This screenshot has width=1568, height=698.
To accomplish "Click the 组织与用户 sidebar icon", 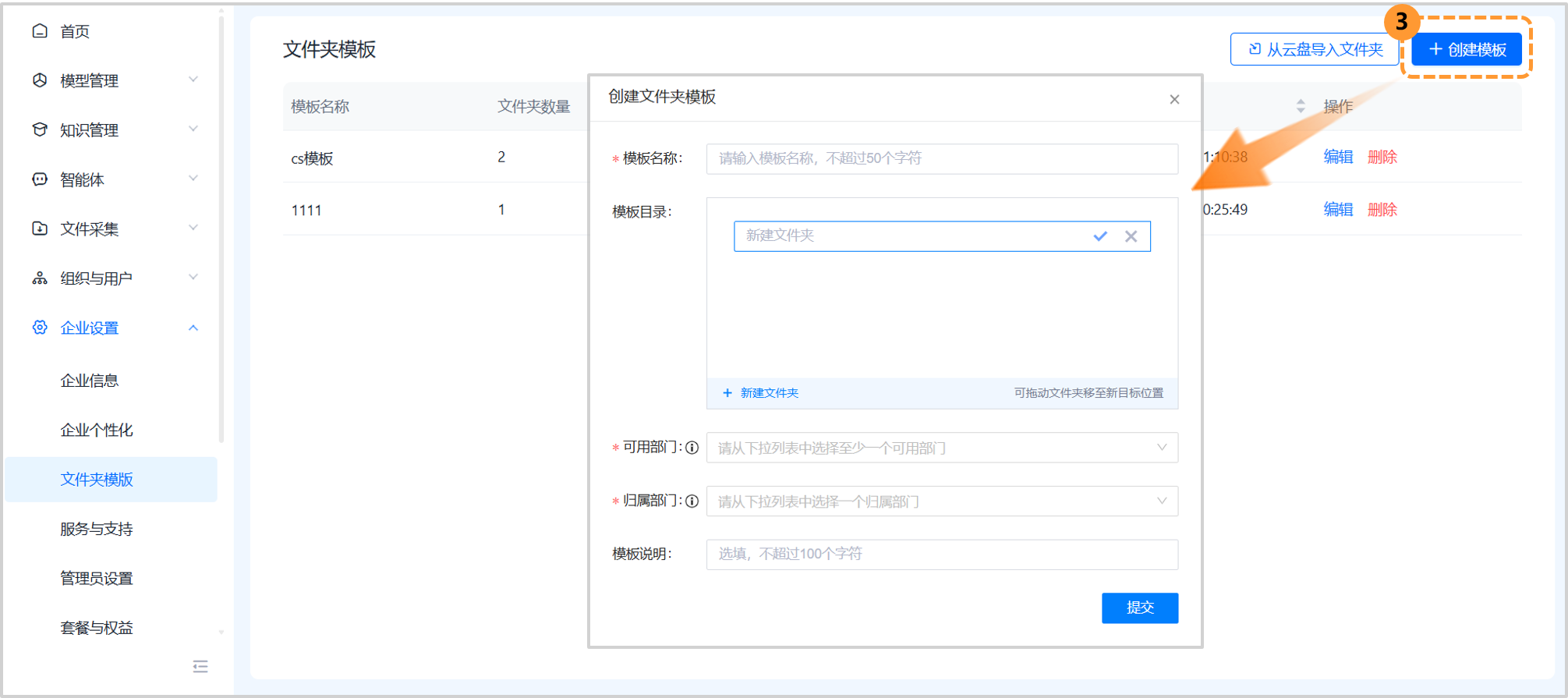I will click(x=40, y=278).
